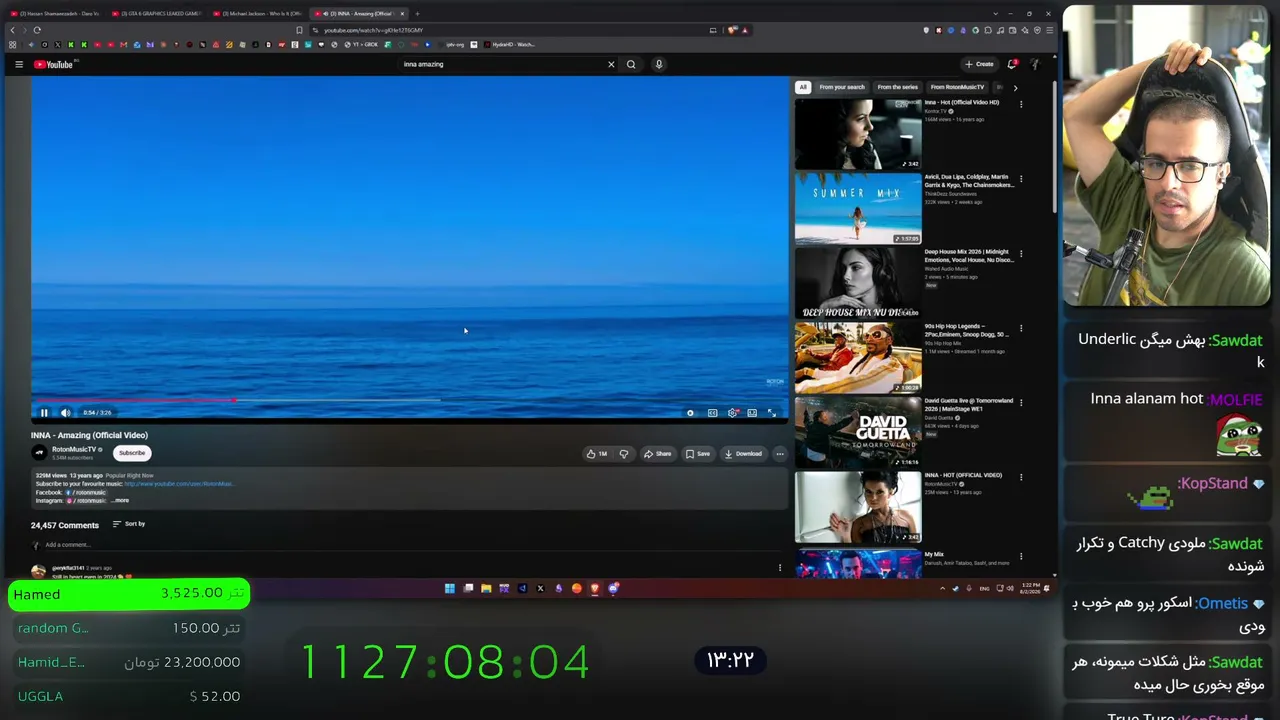Open the YouTube guide hamburger menu
The width and height of the screenshot is (1280, 720).
pos(18,64)
